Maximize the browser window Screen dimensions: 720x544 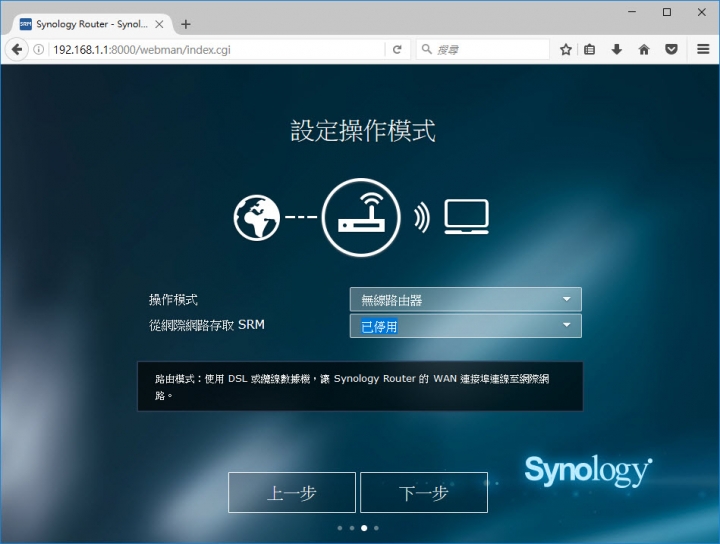click(x=667, y=12)
